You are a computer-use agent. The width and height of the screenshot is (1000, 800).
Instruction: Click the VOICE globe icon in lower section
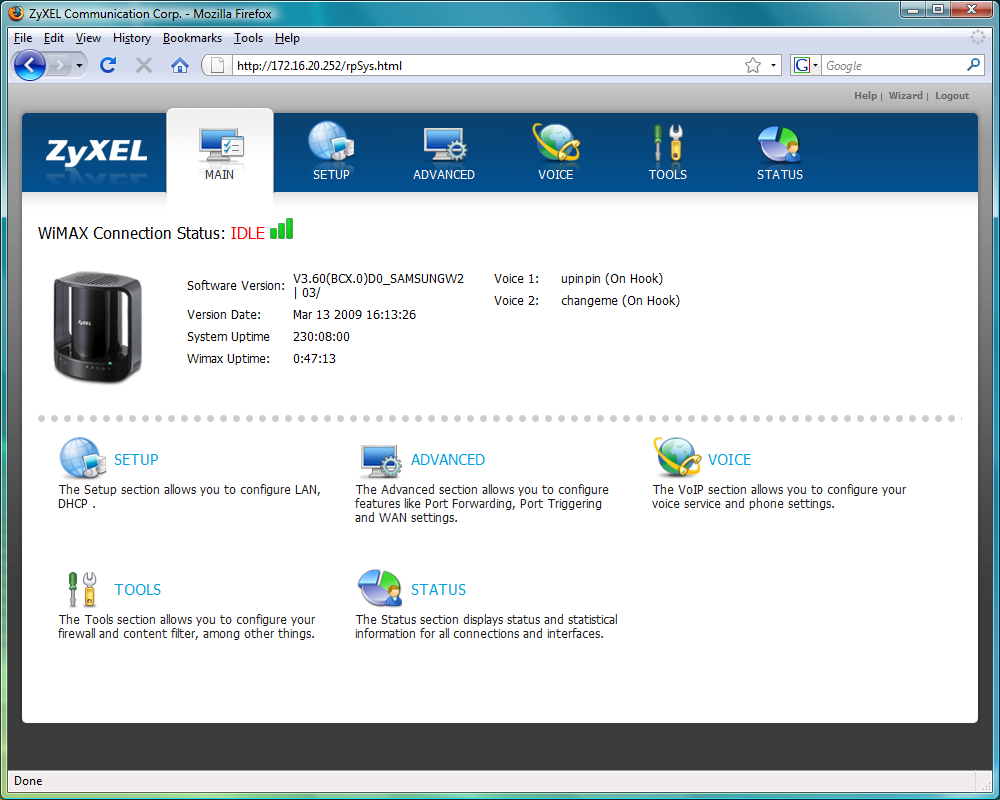[x=677, y=457]
